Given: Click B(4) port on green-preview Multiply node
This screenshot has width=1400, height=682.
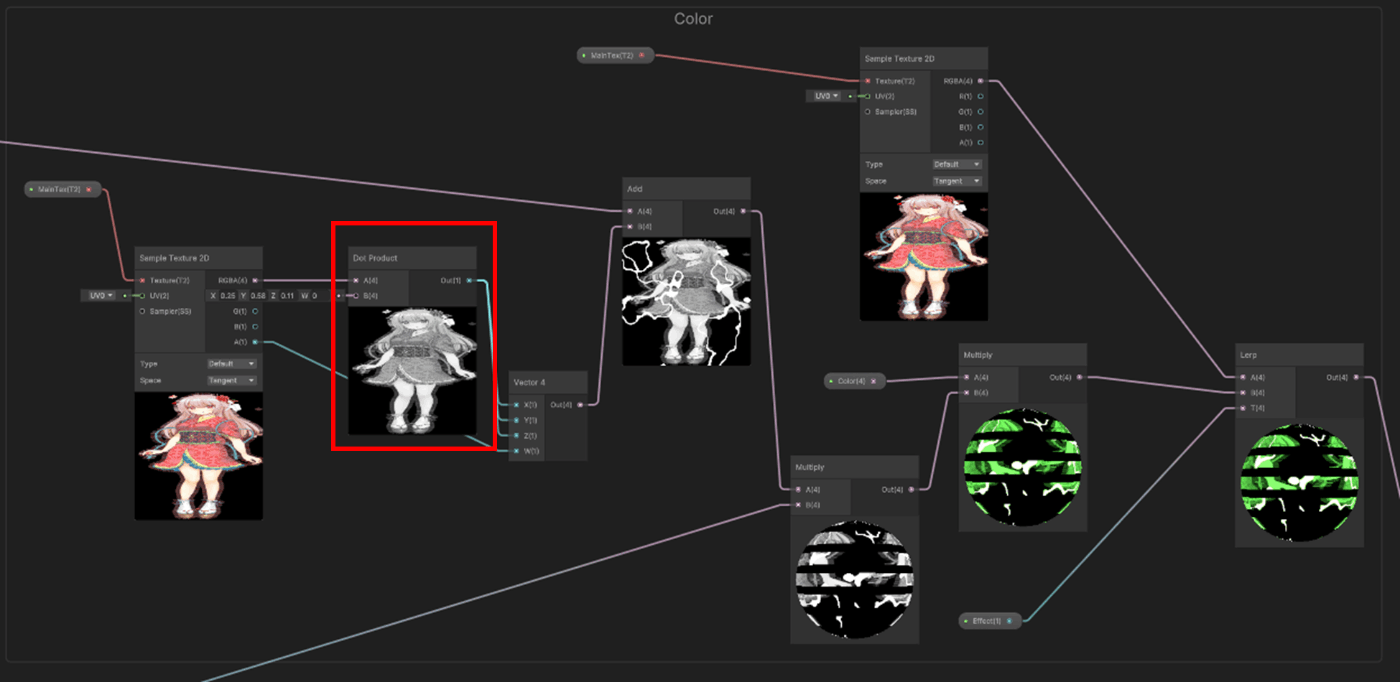Looking at the screenshot, I should coord(966,393).
